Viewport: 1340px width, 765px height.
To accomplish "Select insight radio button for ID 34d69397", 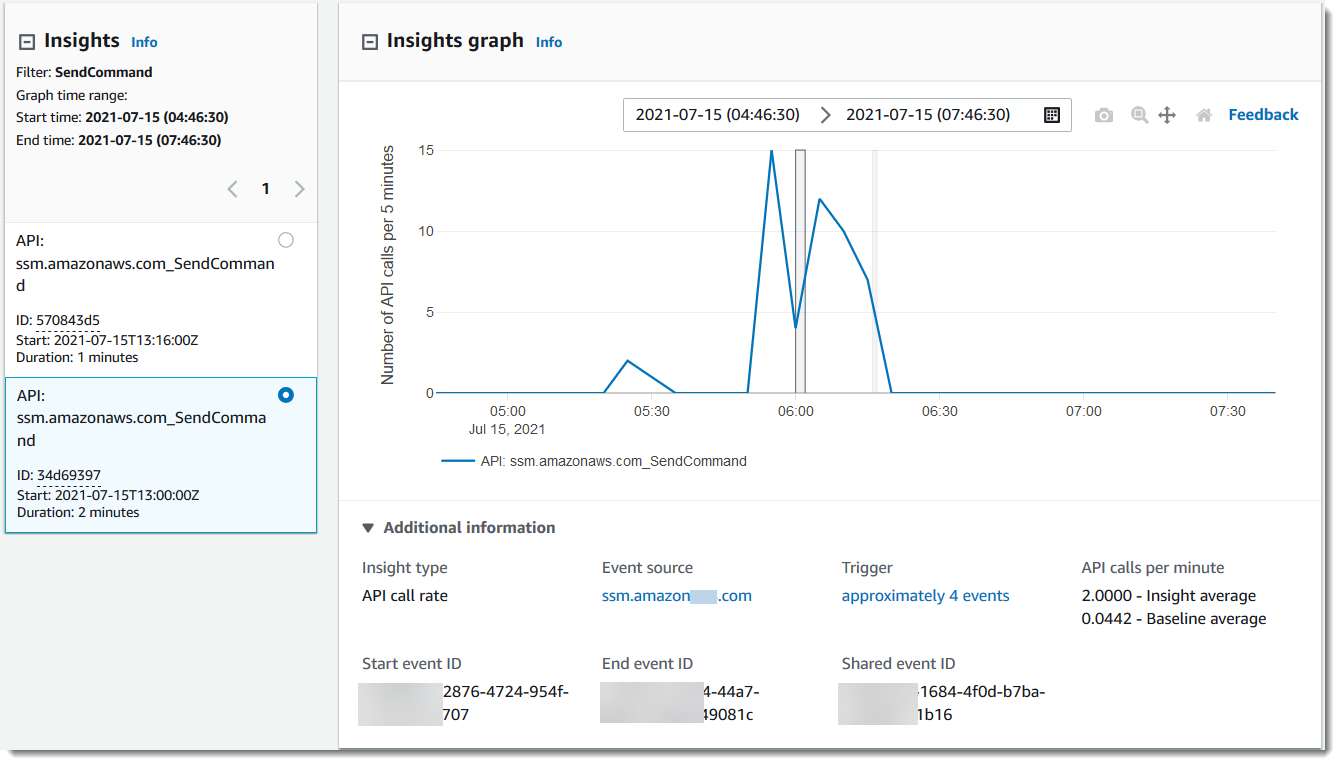I will (x=286, y=395).
